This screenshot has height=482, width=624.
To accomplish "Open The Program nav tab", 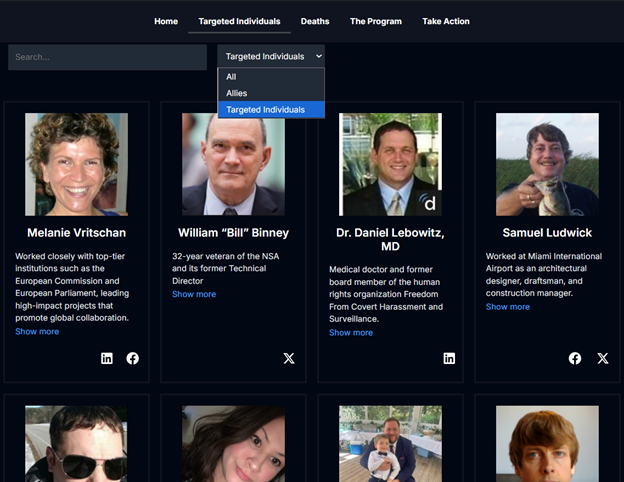I will pos(376,21).
